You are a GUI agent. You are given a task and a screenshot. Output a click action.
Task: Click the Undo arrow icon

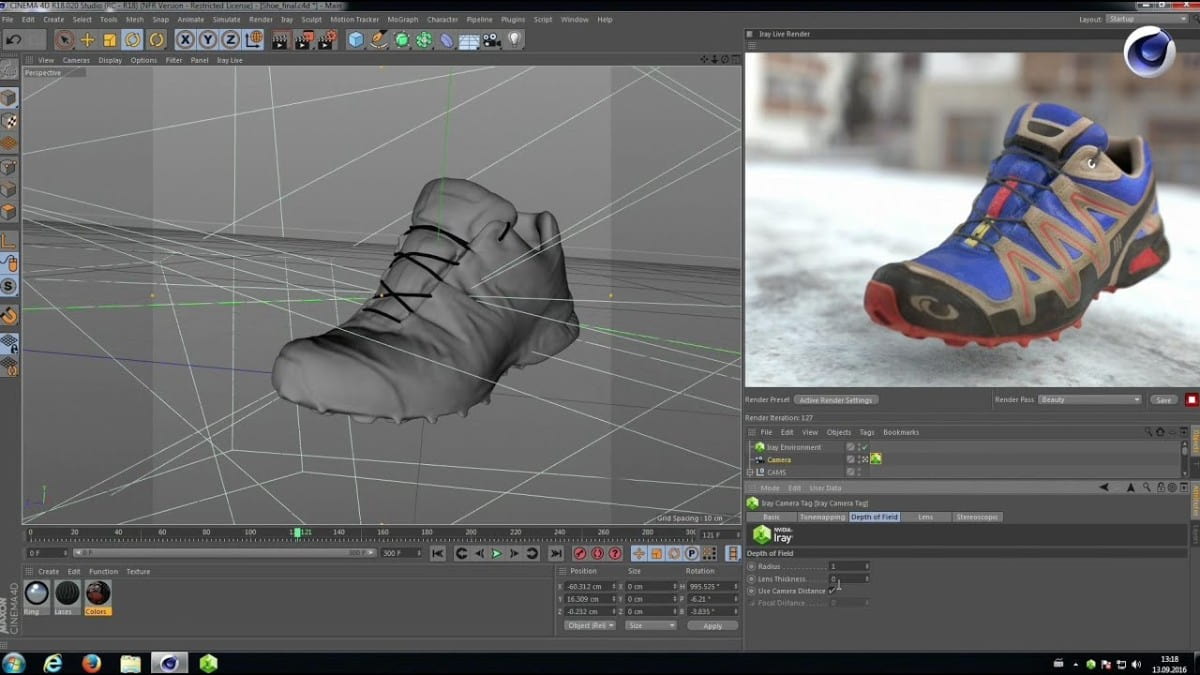(13, 40)
